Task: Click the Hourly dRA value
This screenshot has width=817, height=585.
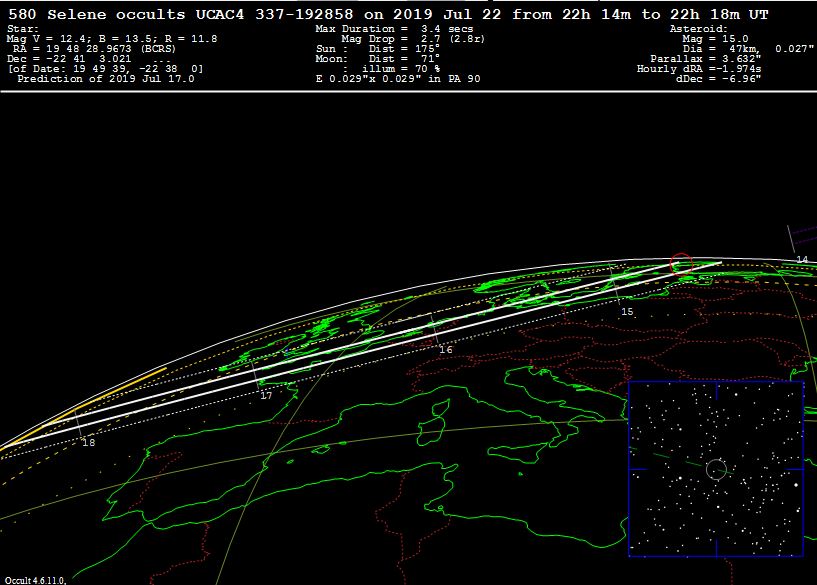Action: [699, 68]
